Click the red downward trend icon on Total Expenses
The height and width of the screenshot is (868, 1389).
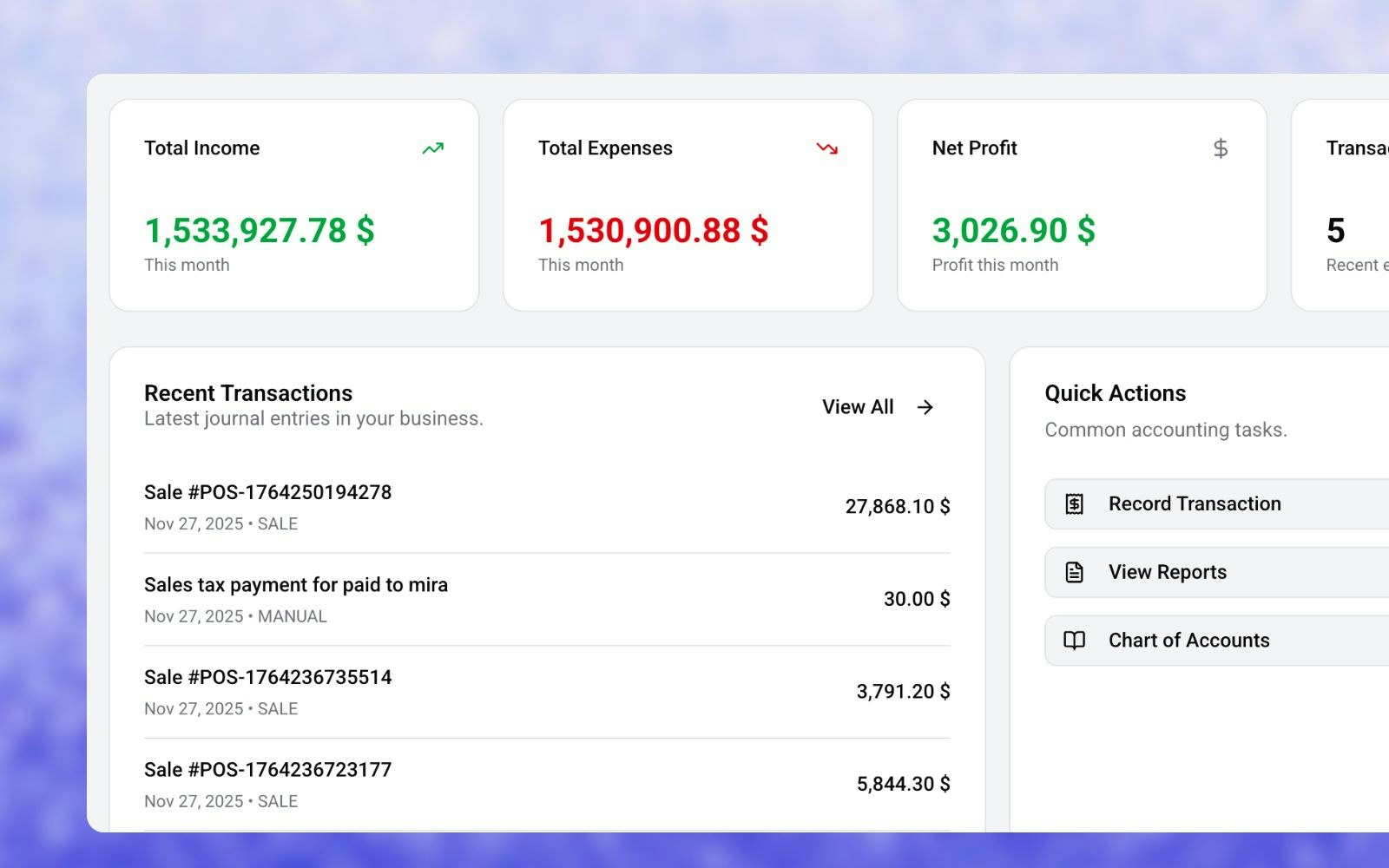(x=827, y=148)
